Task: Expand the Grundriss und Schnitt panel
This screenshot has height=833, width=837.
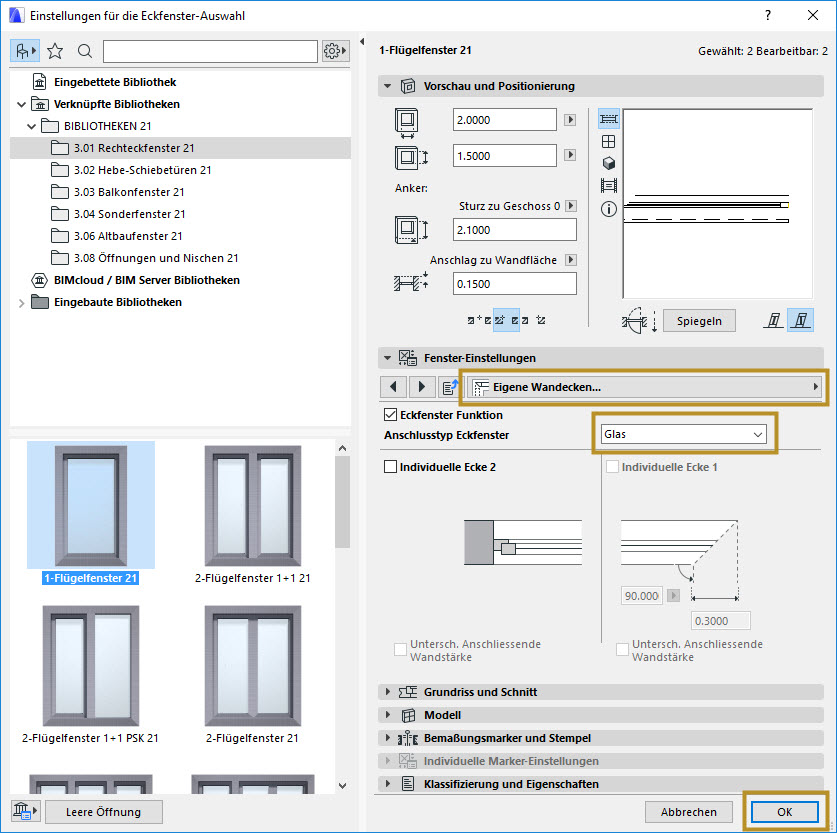Action: coord(388,692)
